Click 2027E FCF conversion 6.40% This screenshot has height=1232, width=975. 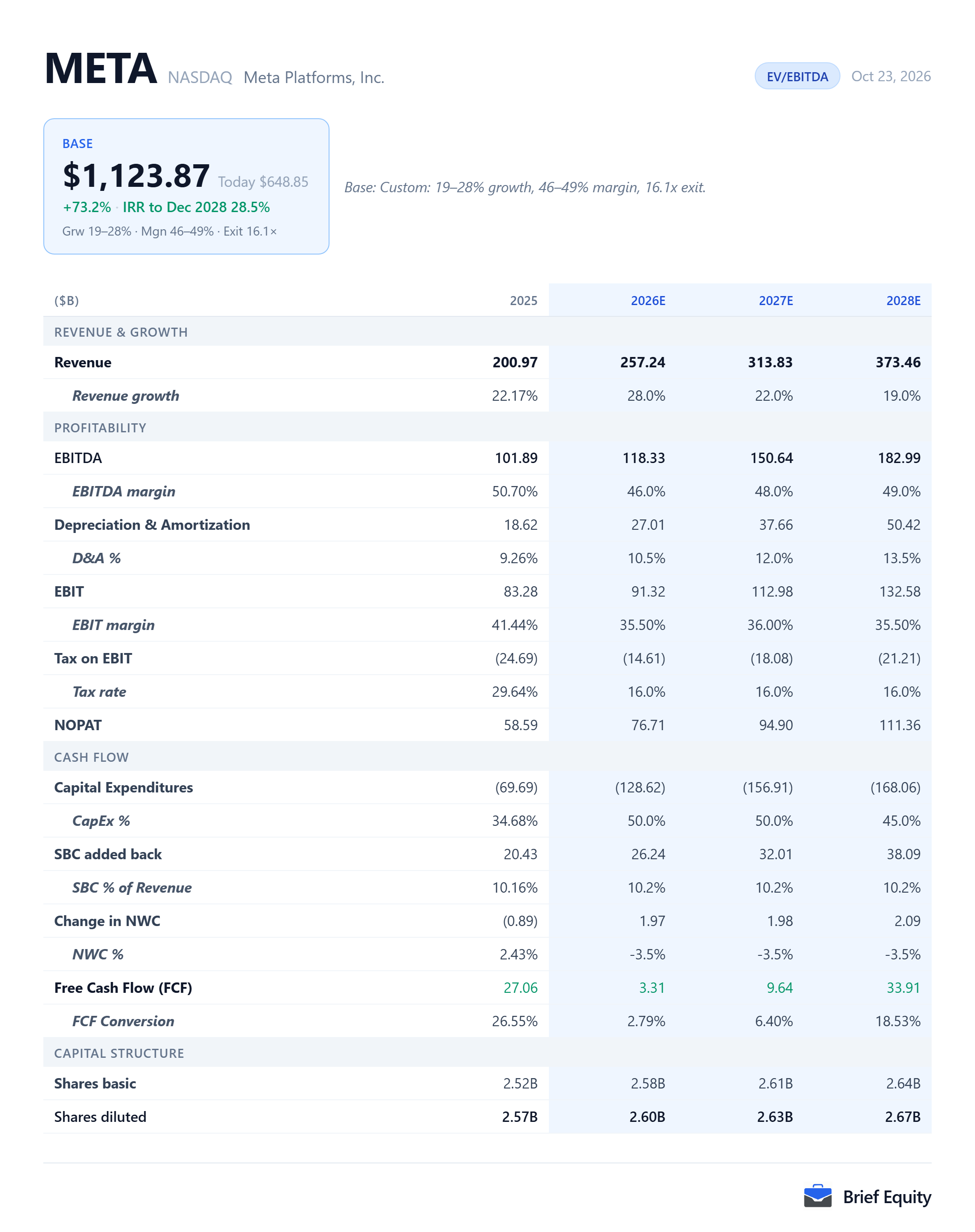pos(774,1021)
